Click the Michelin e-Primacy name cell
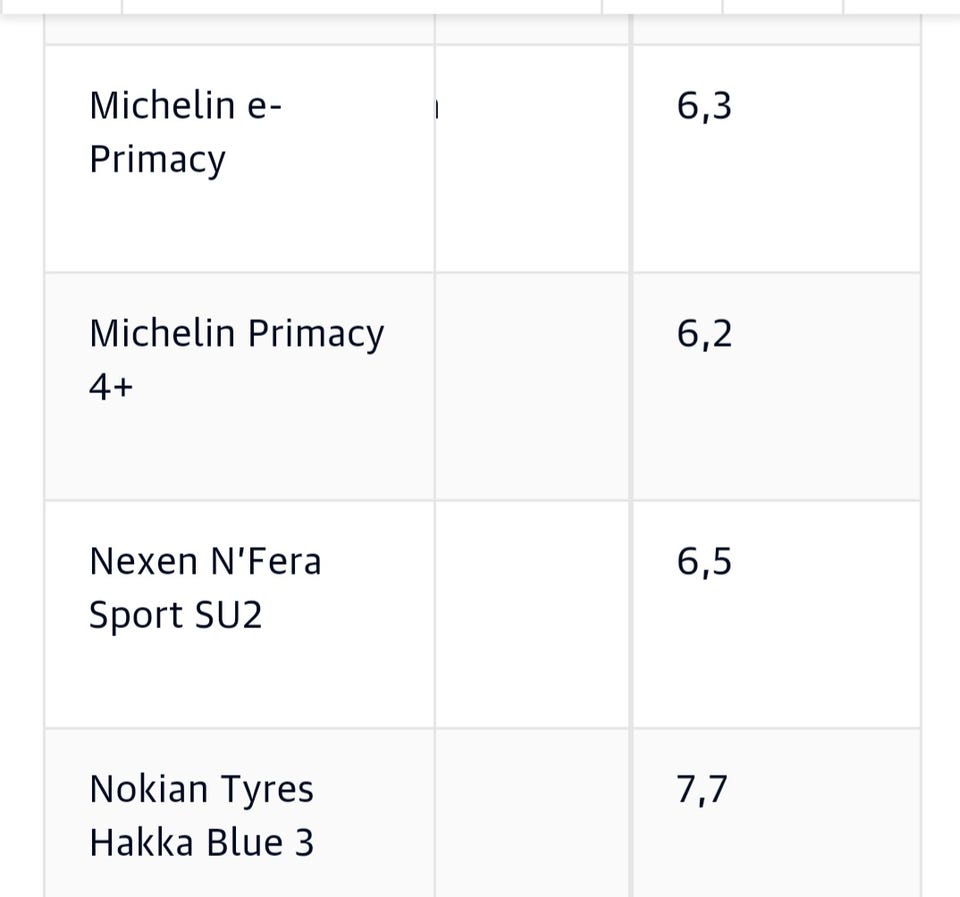Image resolution: width=960 pixels, height=897 pixels. (239, 157)
